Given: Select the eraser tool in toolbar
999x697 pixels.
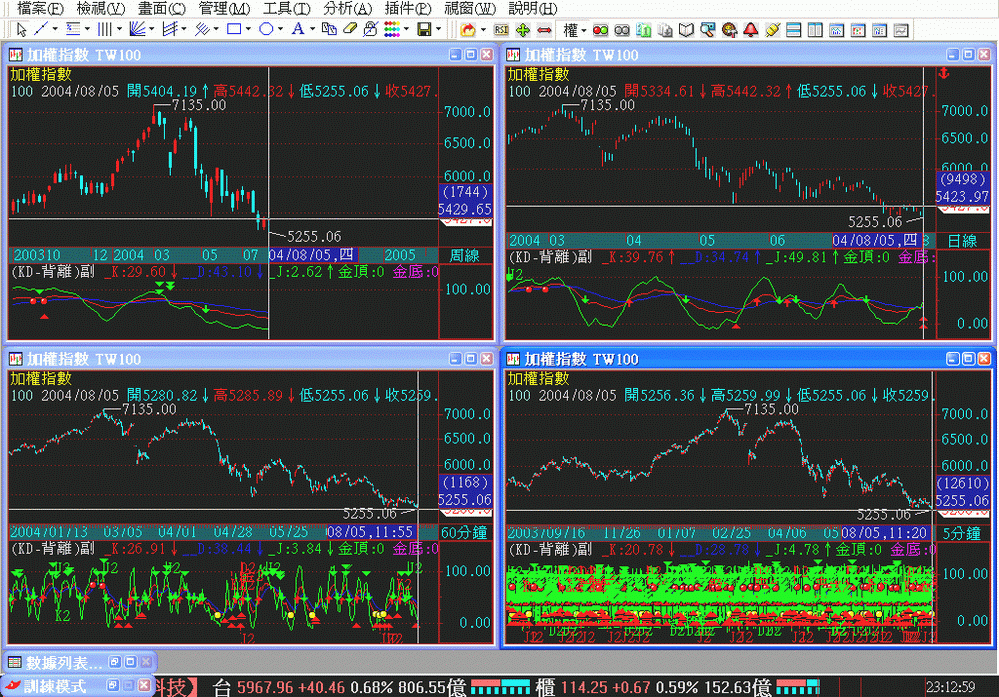Looking at the screenshot, I should [351, 29].
